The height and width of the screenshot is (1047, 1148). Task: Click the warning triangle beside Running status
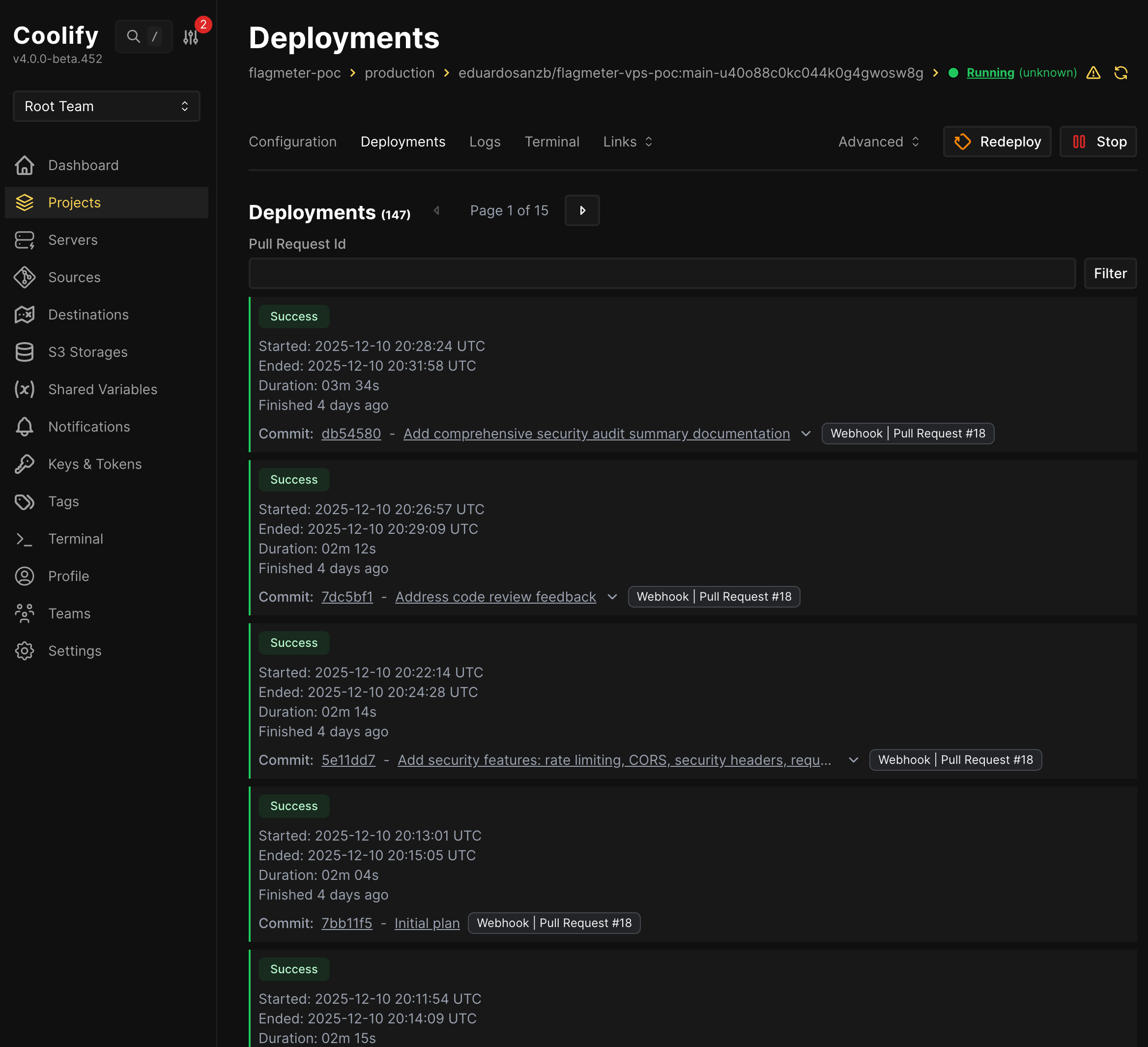point(1093,73)
